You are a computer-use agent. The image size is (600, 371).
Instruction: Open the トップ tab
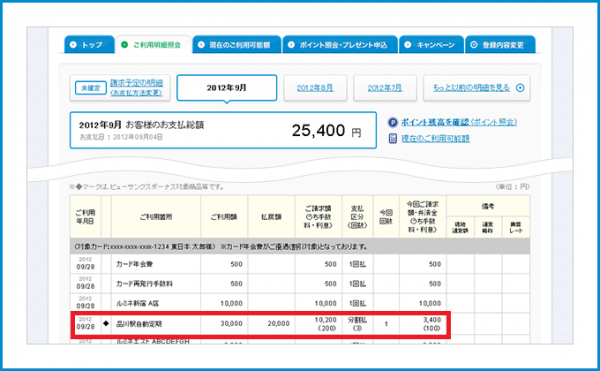pyautogui.click(x=89, y=44)
